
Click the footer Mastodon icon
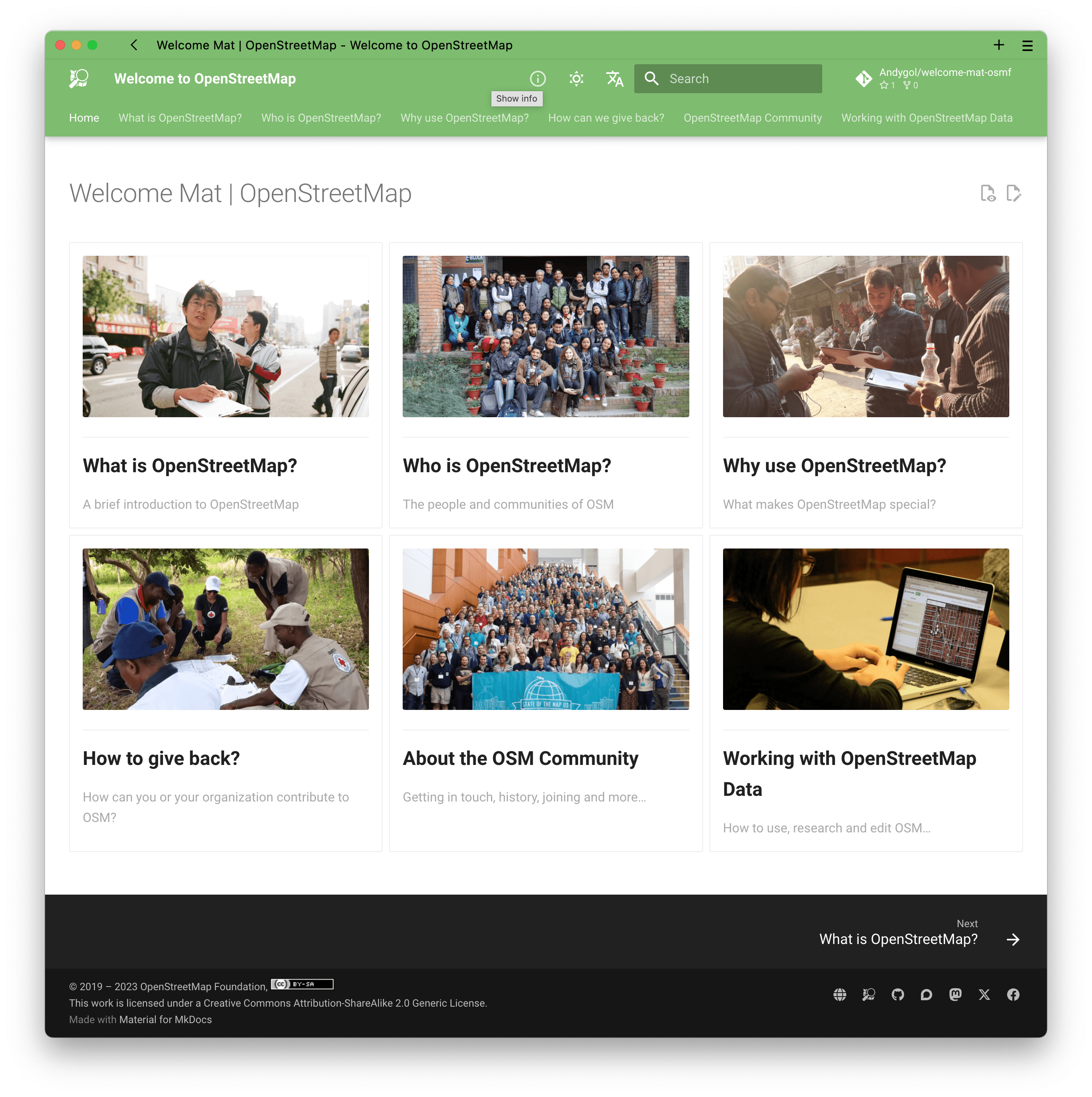click(955, 994)
